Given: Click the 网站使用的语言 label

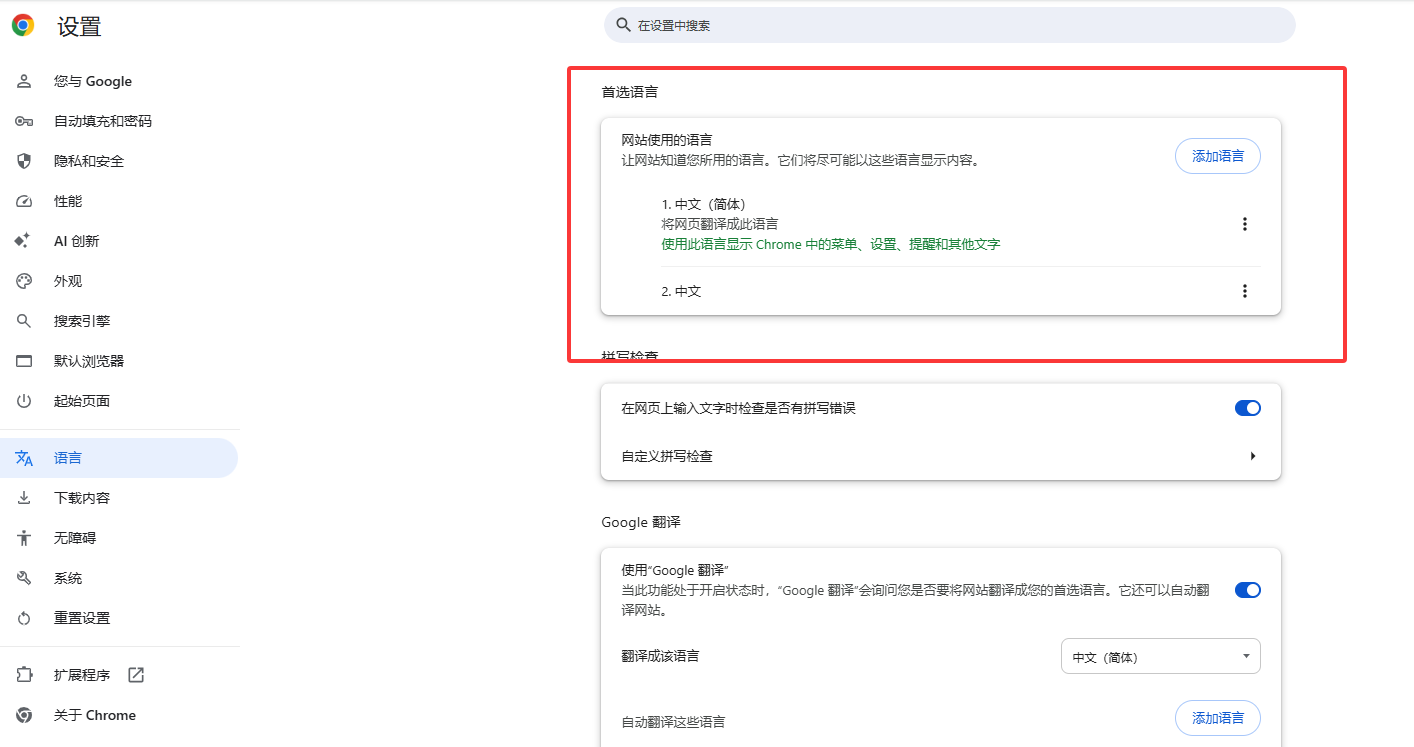Looking at the screenshot, I should pos(666,140).
